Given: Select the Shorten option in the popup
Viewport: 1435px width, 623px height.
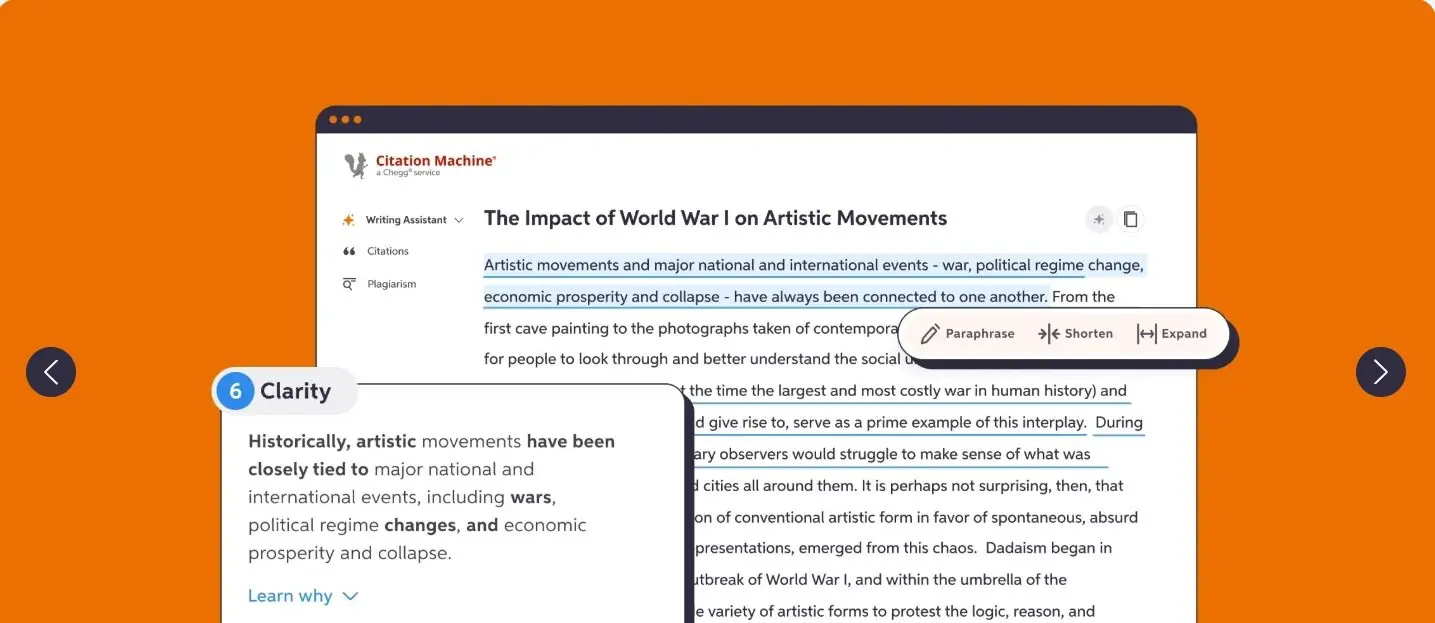Looking at the screenshot, I should pyautogui.click(x=1076, y=334).
